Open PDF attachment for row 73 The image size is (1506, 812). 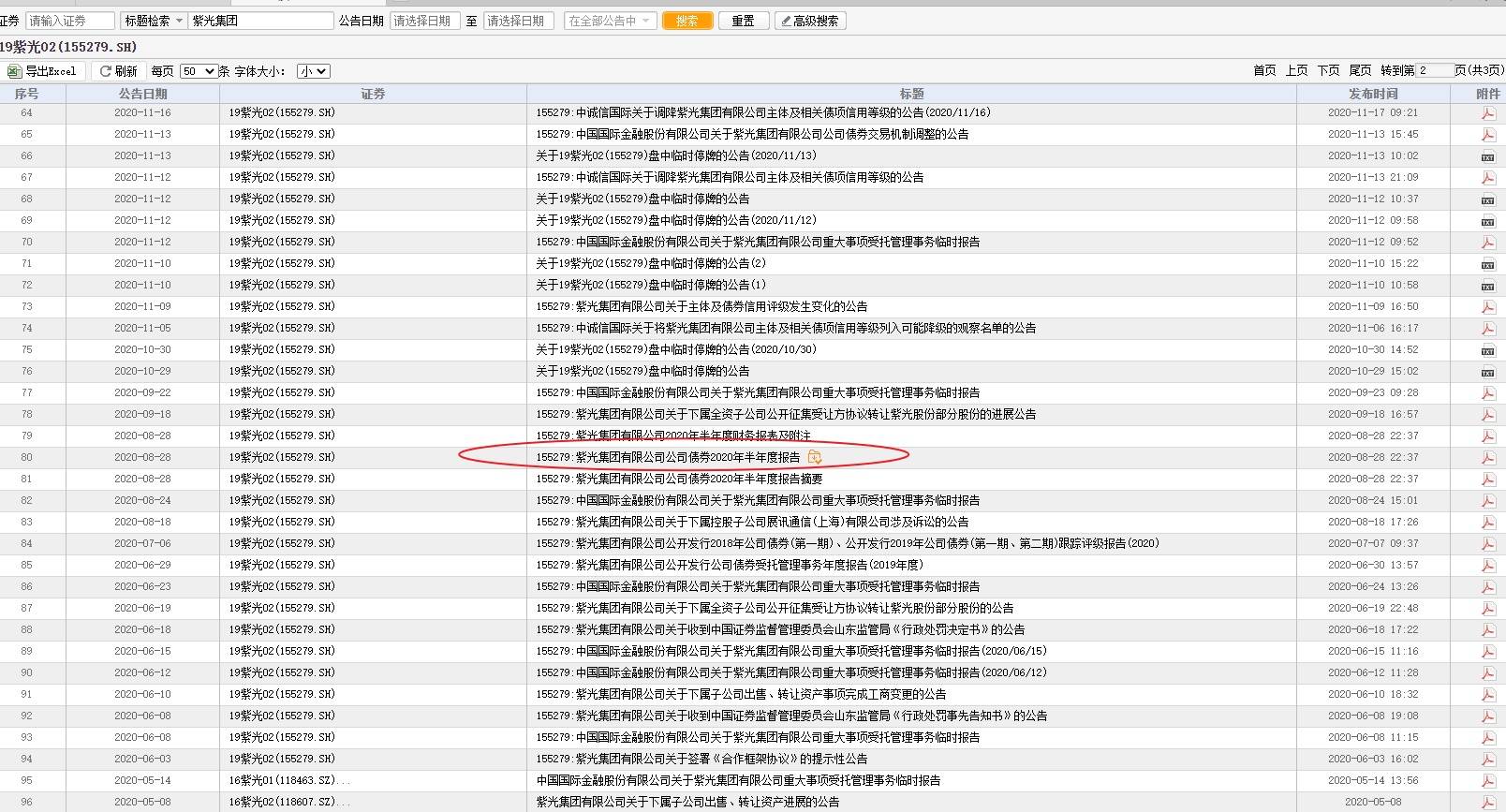(x=1487, y=307)
